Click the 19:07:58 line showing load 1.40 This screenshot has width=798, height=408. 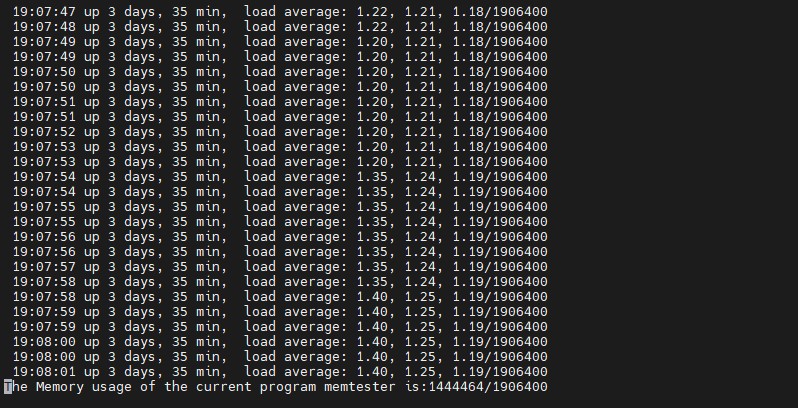280,297
